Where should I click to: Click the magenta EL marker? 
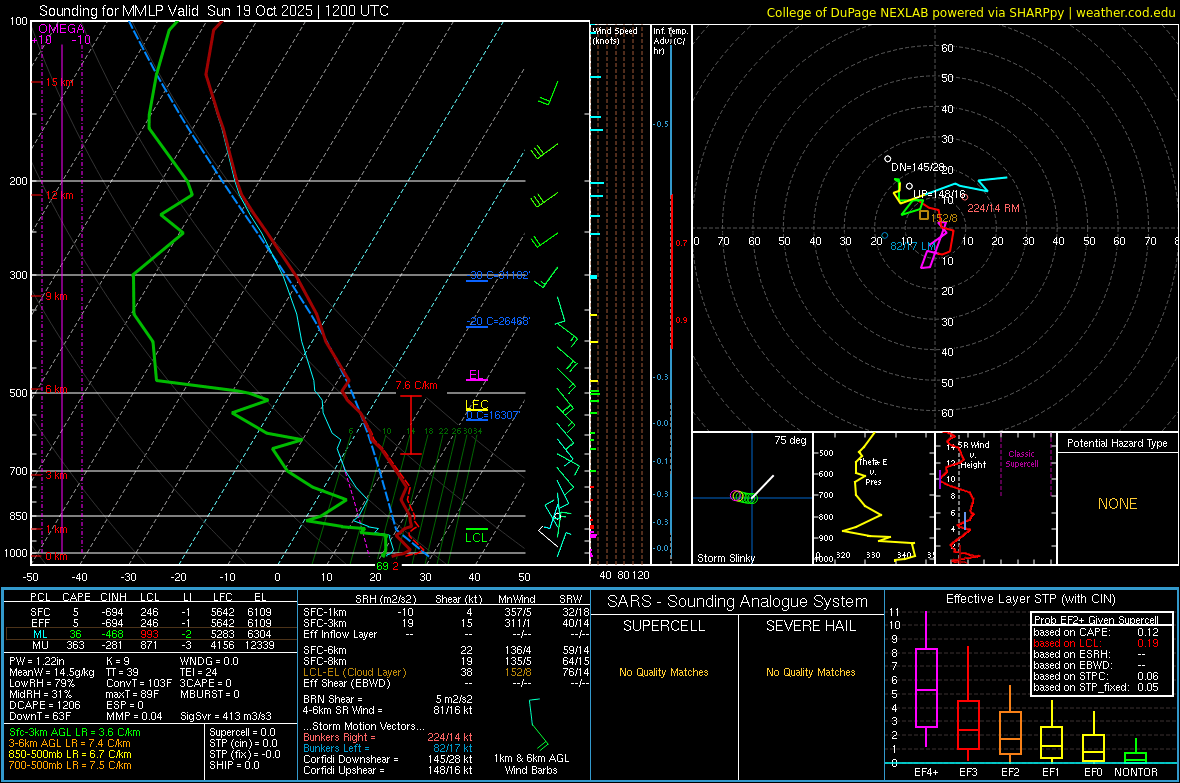coord(476,375)
